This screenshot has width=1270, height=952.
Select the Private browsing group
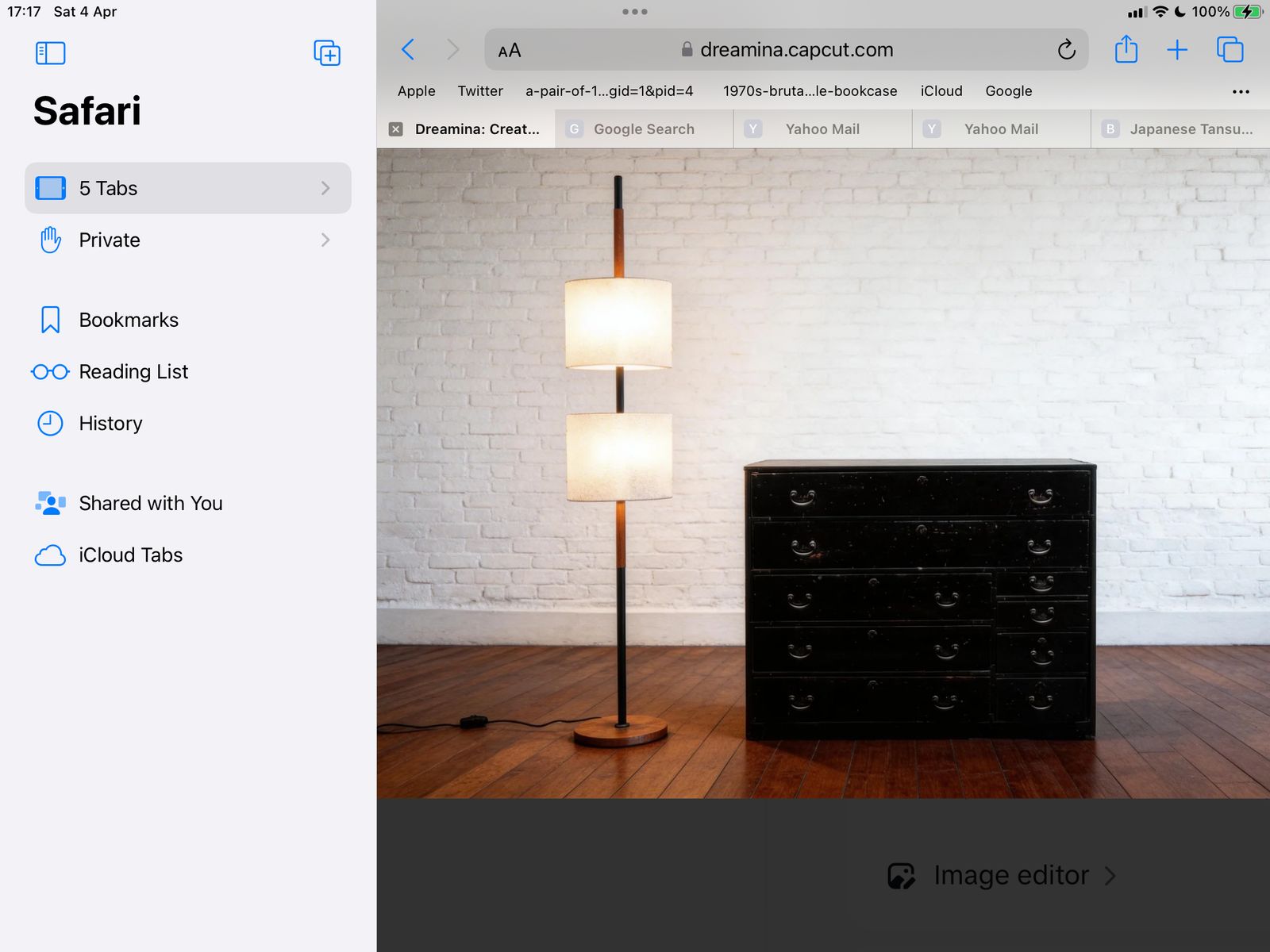(188, 240)
